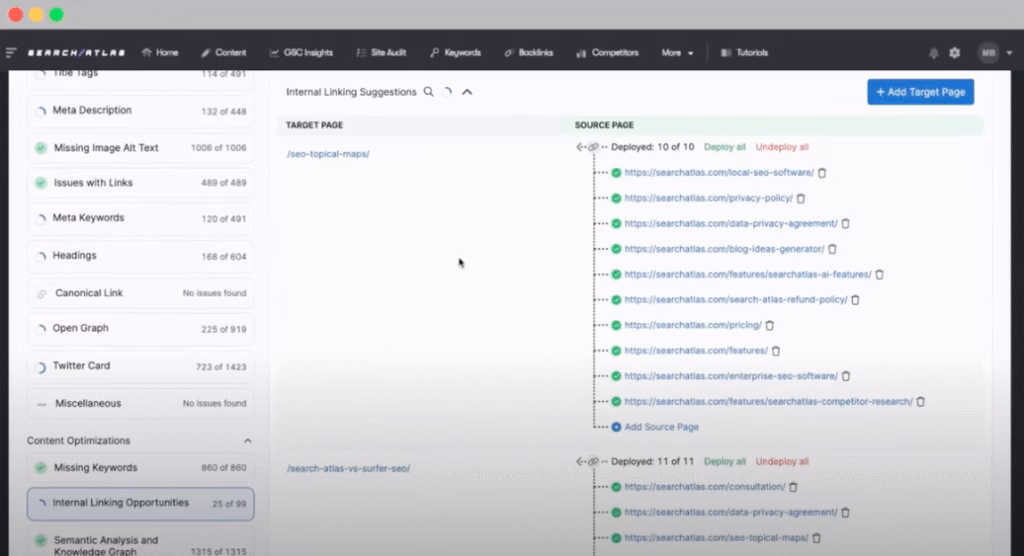Toggle deployed status of features URL
The height and width of the screenshot is (556, 1024).
(616, 351)
